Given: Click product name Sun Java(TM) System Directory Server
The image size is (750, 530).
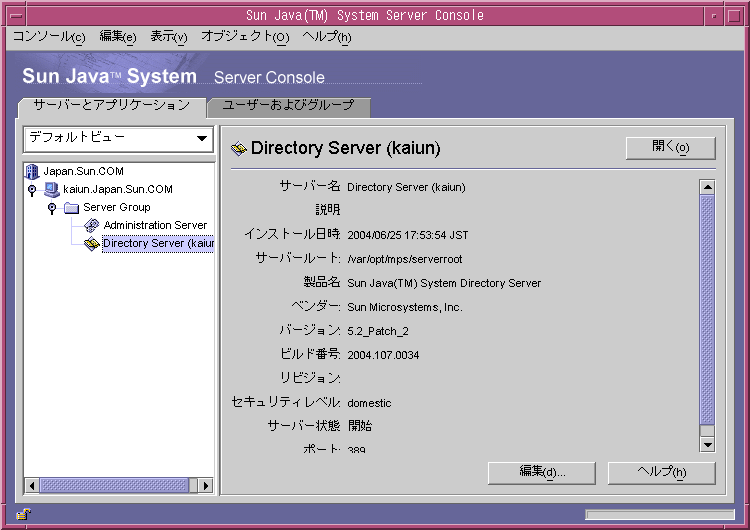Looking at the screenshot, I should click(444, 283).
